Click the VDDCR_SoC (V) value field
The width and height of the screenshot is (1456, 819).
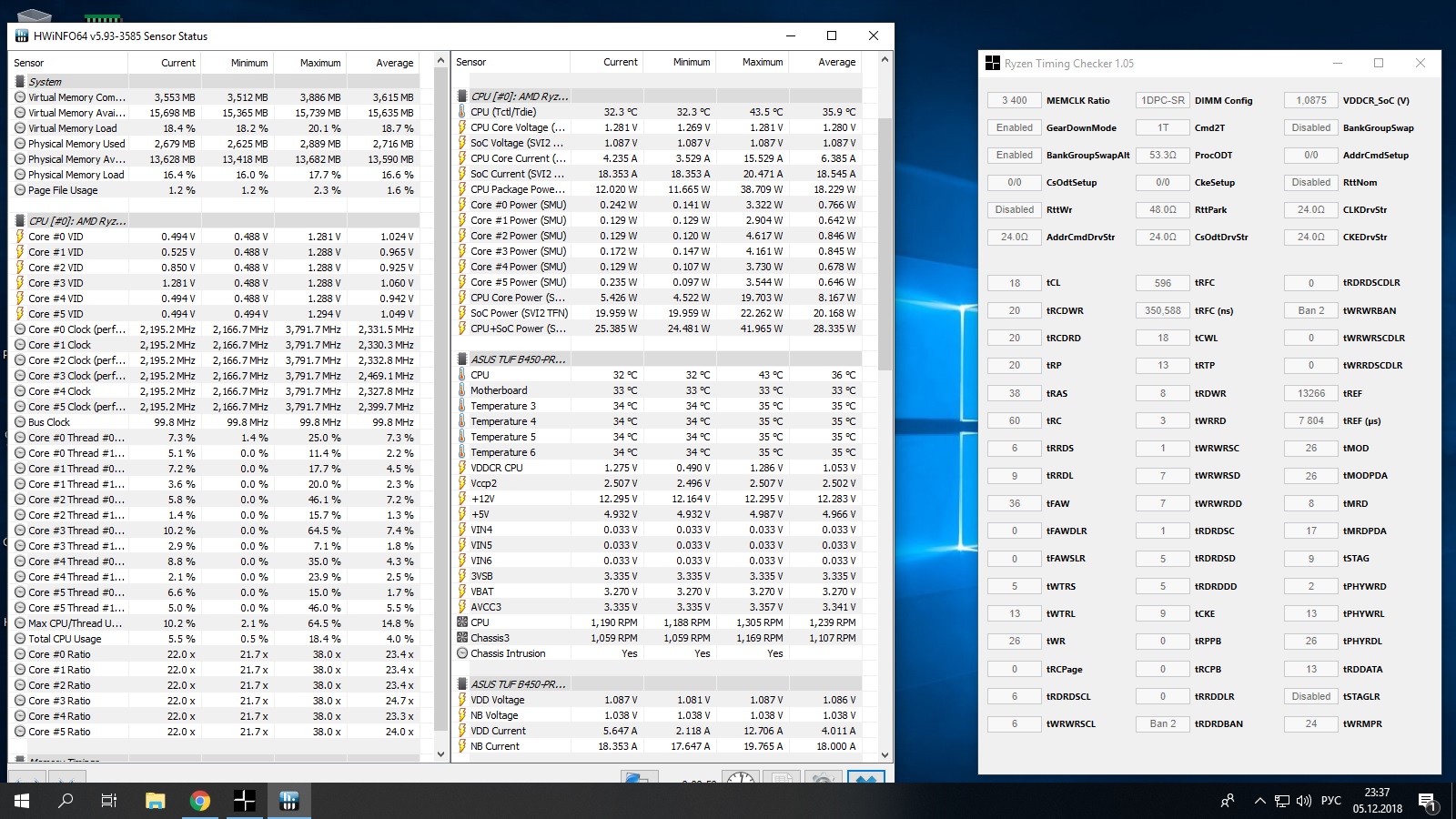[1311, 100]
